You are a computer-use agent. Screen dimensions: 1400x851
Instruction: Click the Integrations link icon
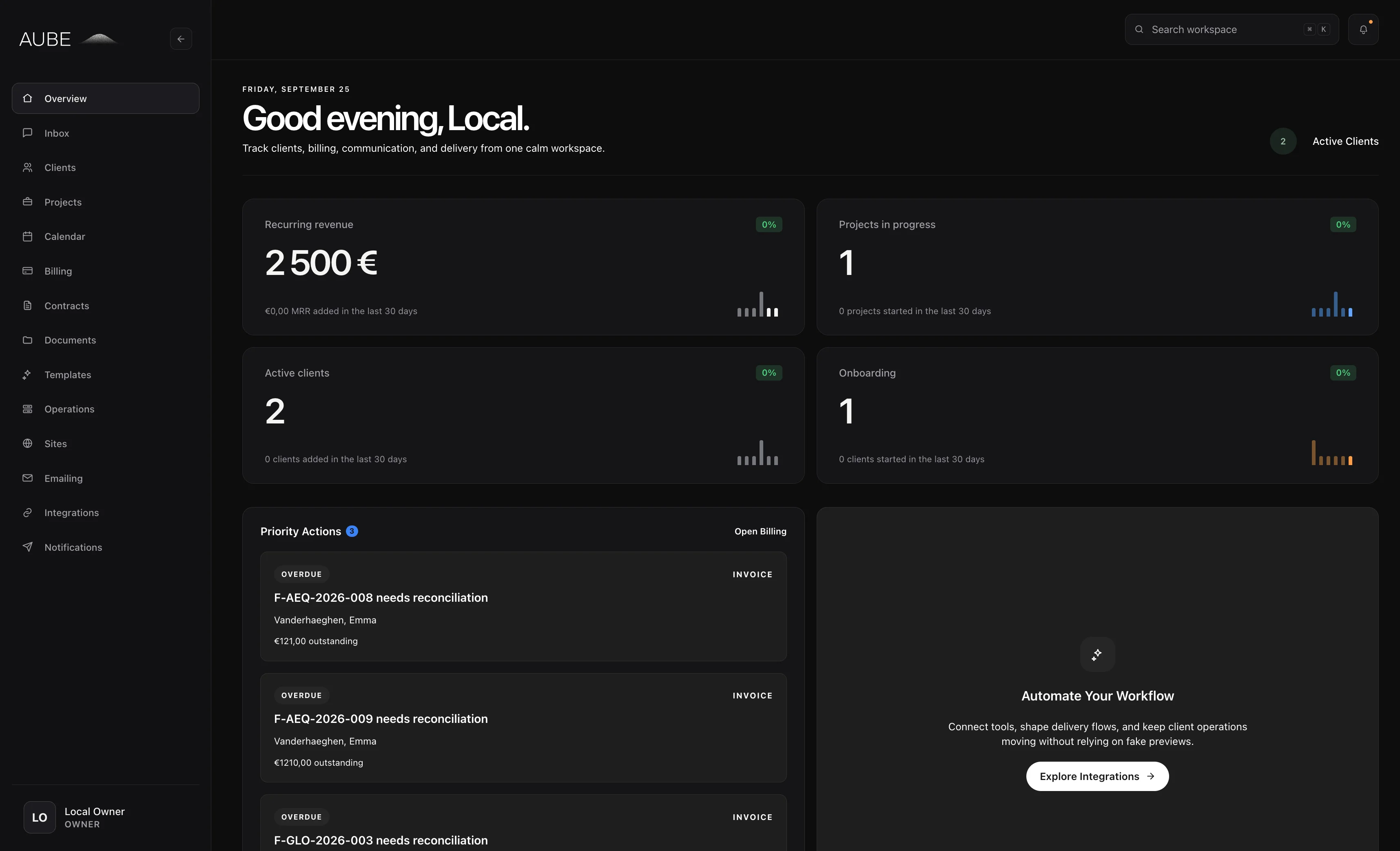(x=27, y=512)
